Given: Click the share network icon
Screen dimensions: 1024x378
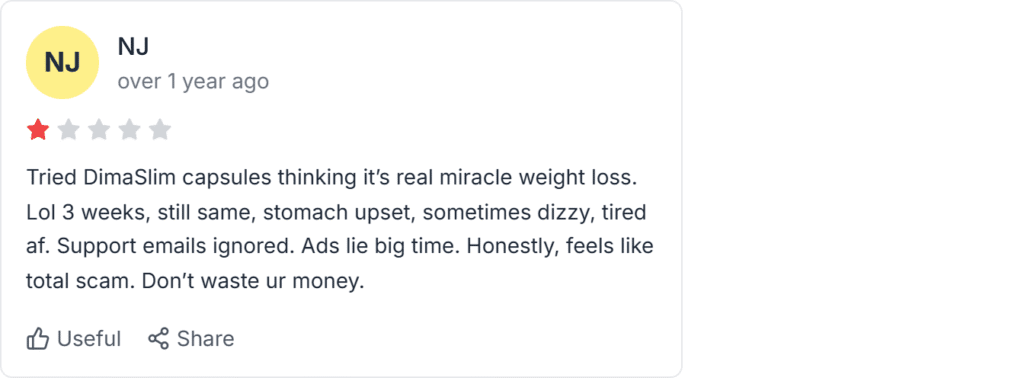Looking at the screenshot, I should [x=159, y=338].
